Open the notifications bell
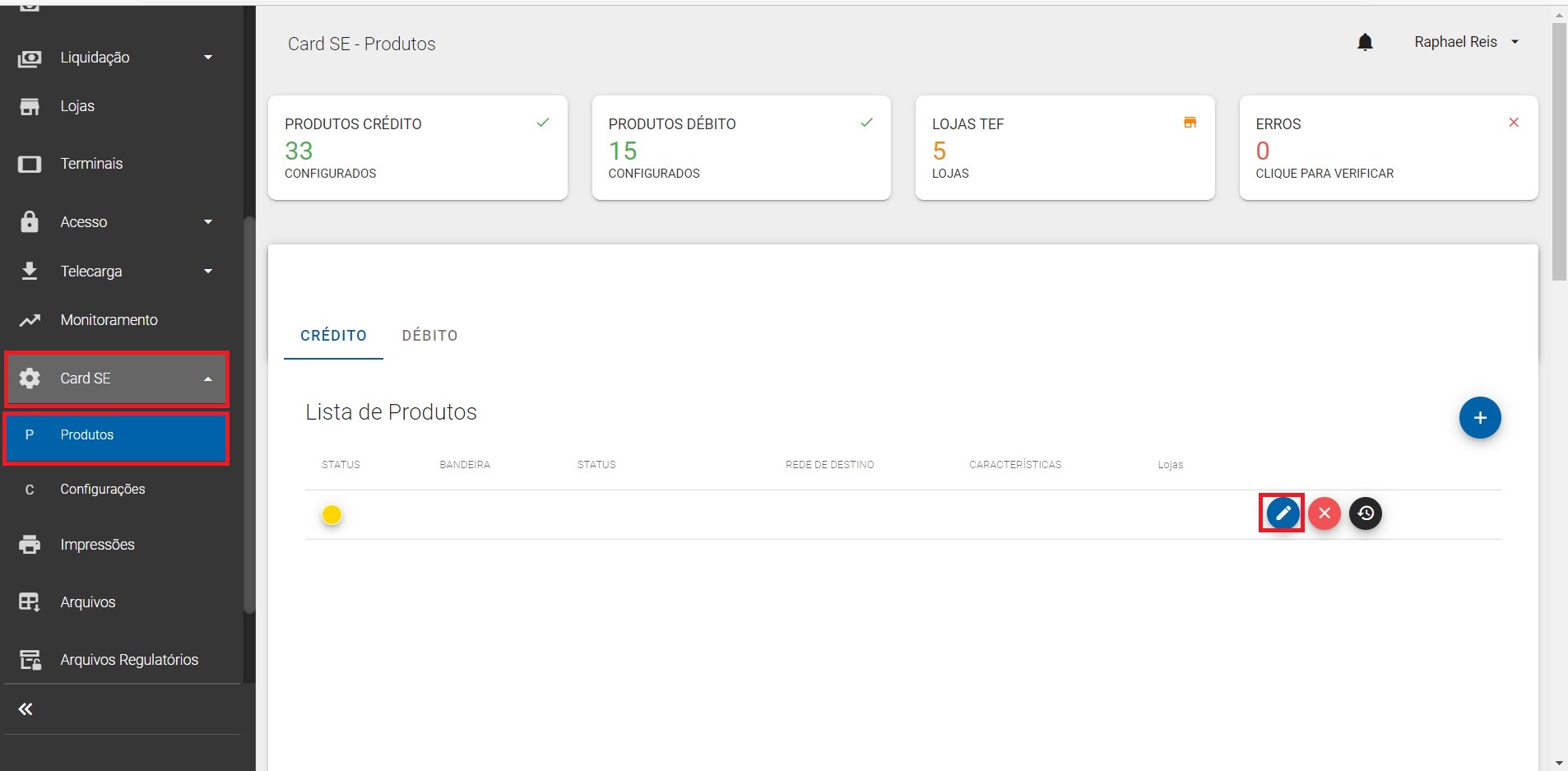This screenshot has width=1568, height=771. tap(1365, 42)
